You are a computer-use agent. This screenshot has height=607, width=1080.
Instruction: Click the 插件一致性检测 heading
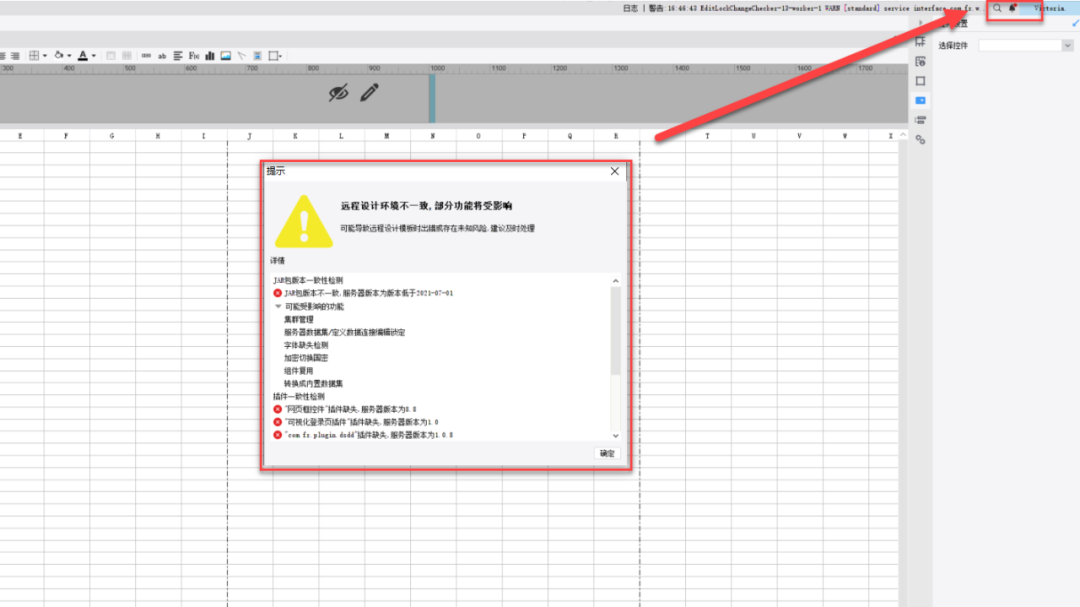tap(298, 397)
